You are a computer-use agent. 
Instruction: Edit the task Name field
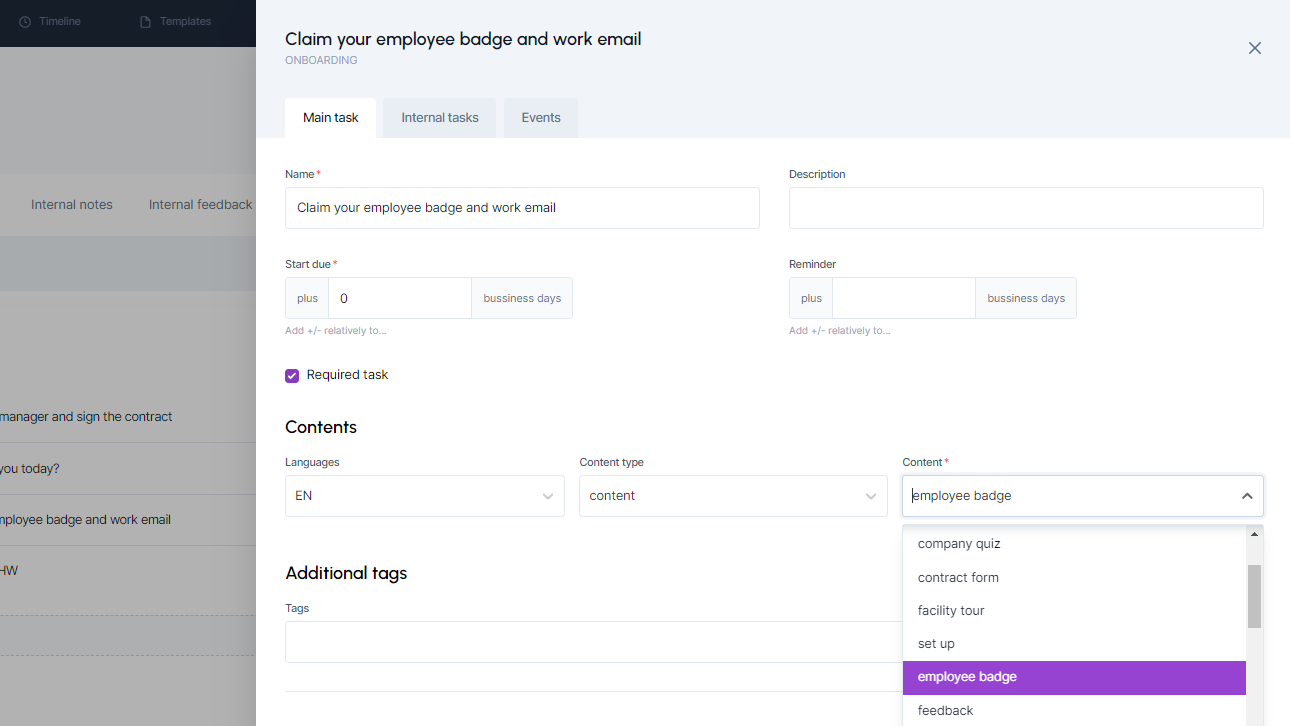click(522, 208)
